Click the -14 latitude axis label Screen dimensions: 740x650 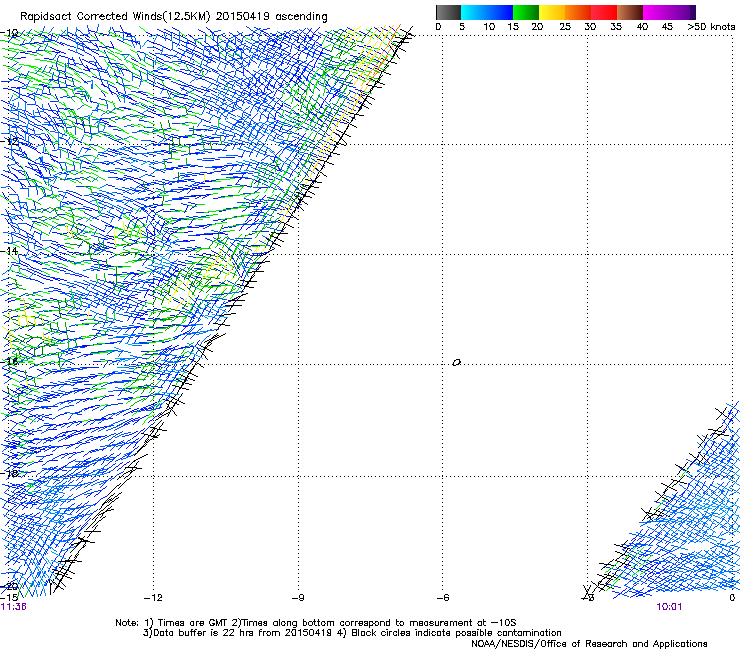pos(10,251)
